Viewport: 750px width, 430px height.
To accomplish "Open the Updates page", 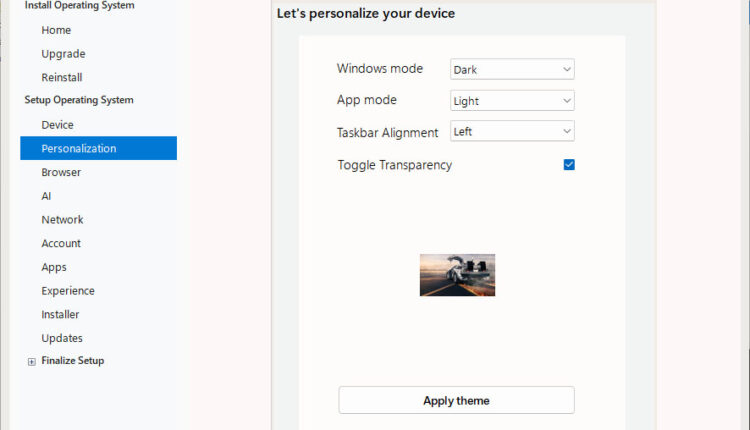I will [x=62, y=338].
